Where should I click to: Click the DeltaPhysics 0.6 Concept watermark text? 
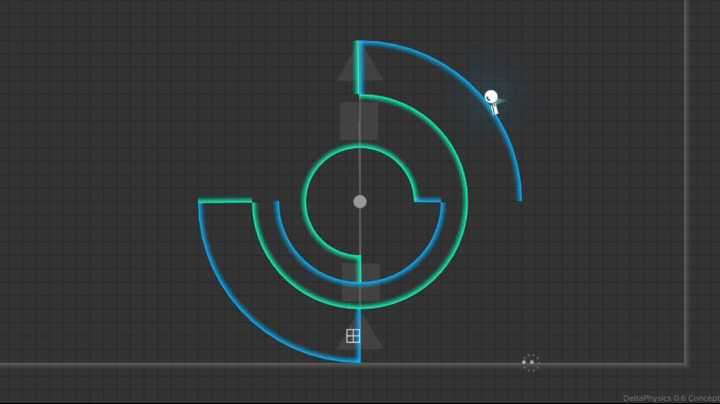671,398
